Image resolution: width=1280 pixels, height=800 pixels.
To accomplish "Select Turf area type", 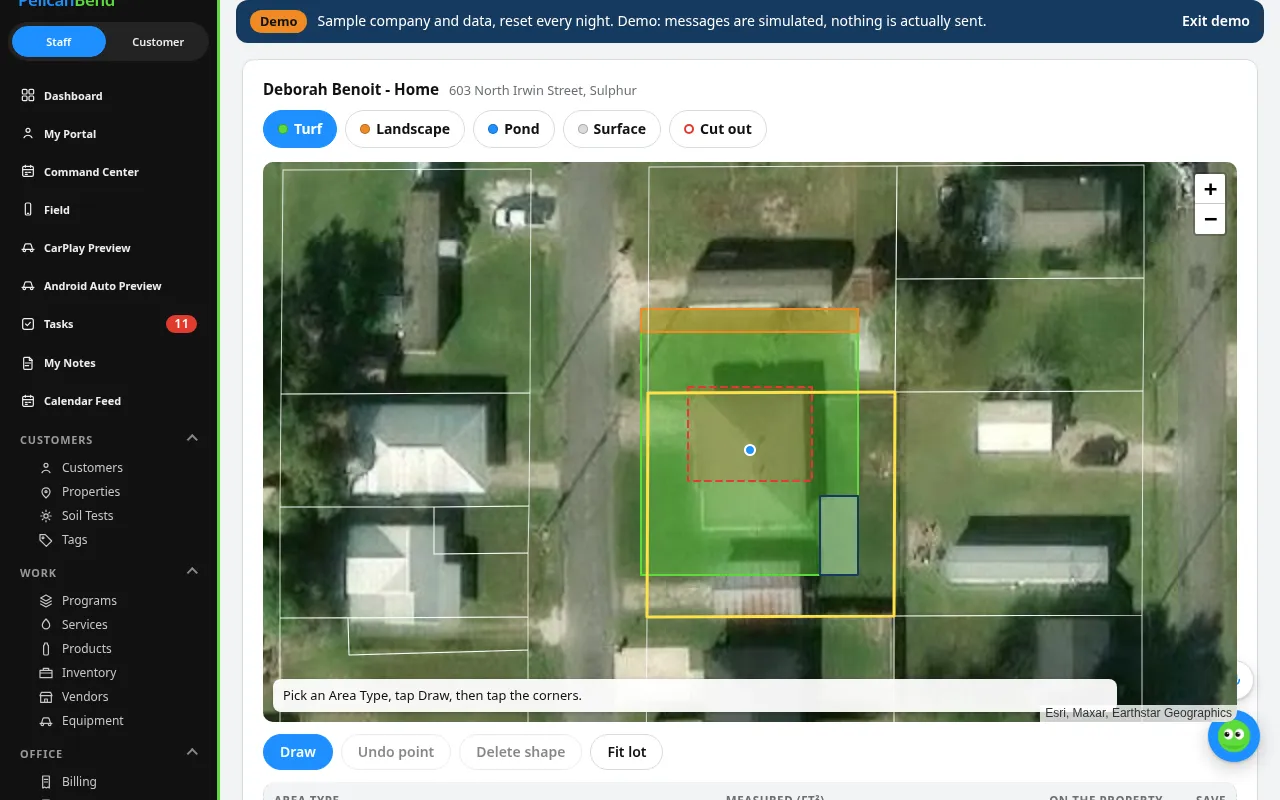I will (x=300, y=129).
